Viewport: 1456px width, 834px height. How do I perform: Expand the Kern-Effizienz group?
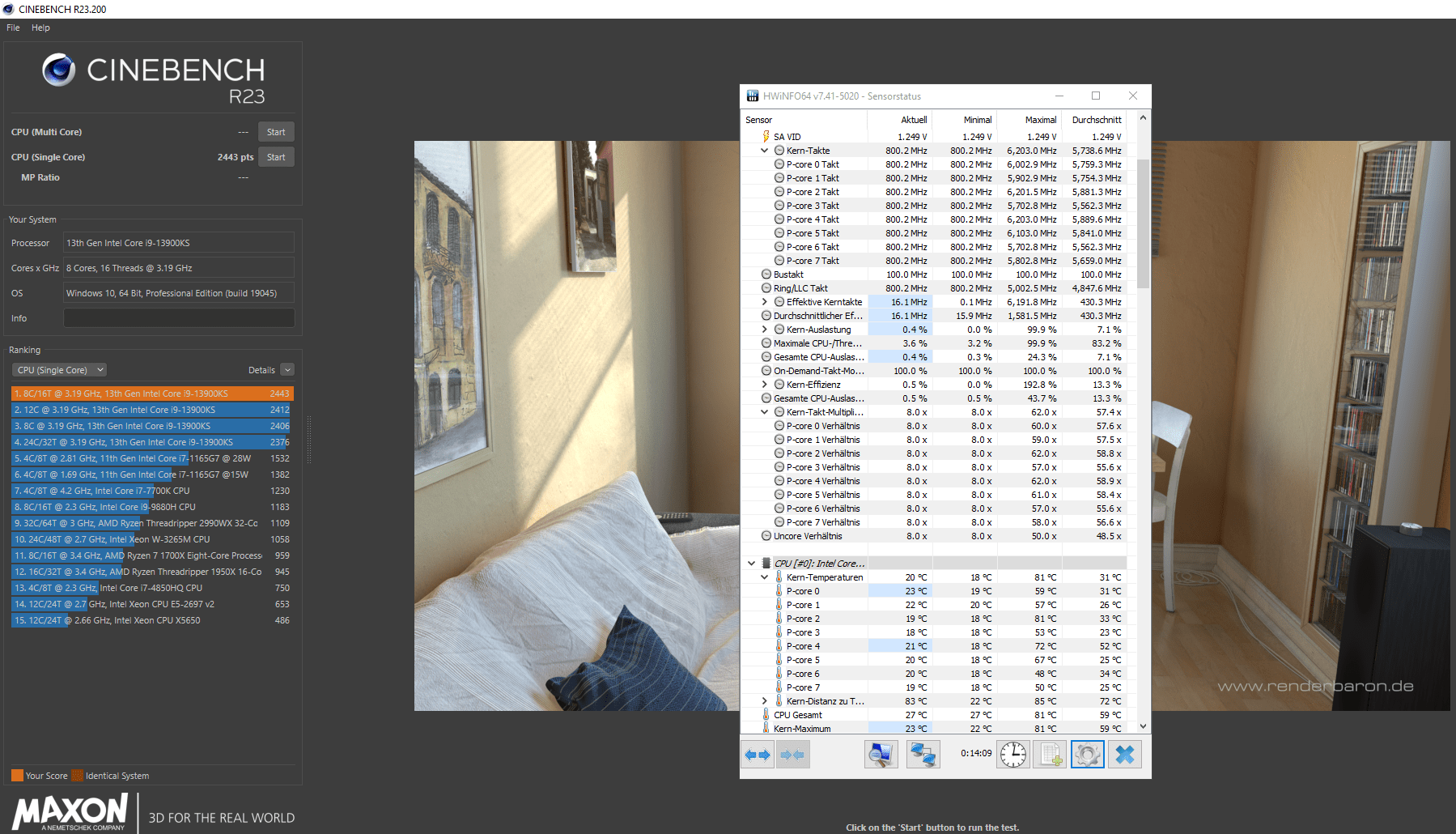pos(764,385)
